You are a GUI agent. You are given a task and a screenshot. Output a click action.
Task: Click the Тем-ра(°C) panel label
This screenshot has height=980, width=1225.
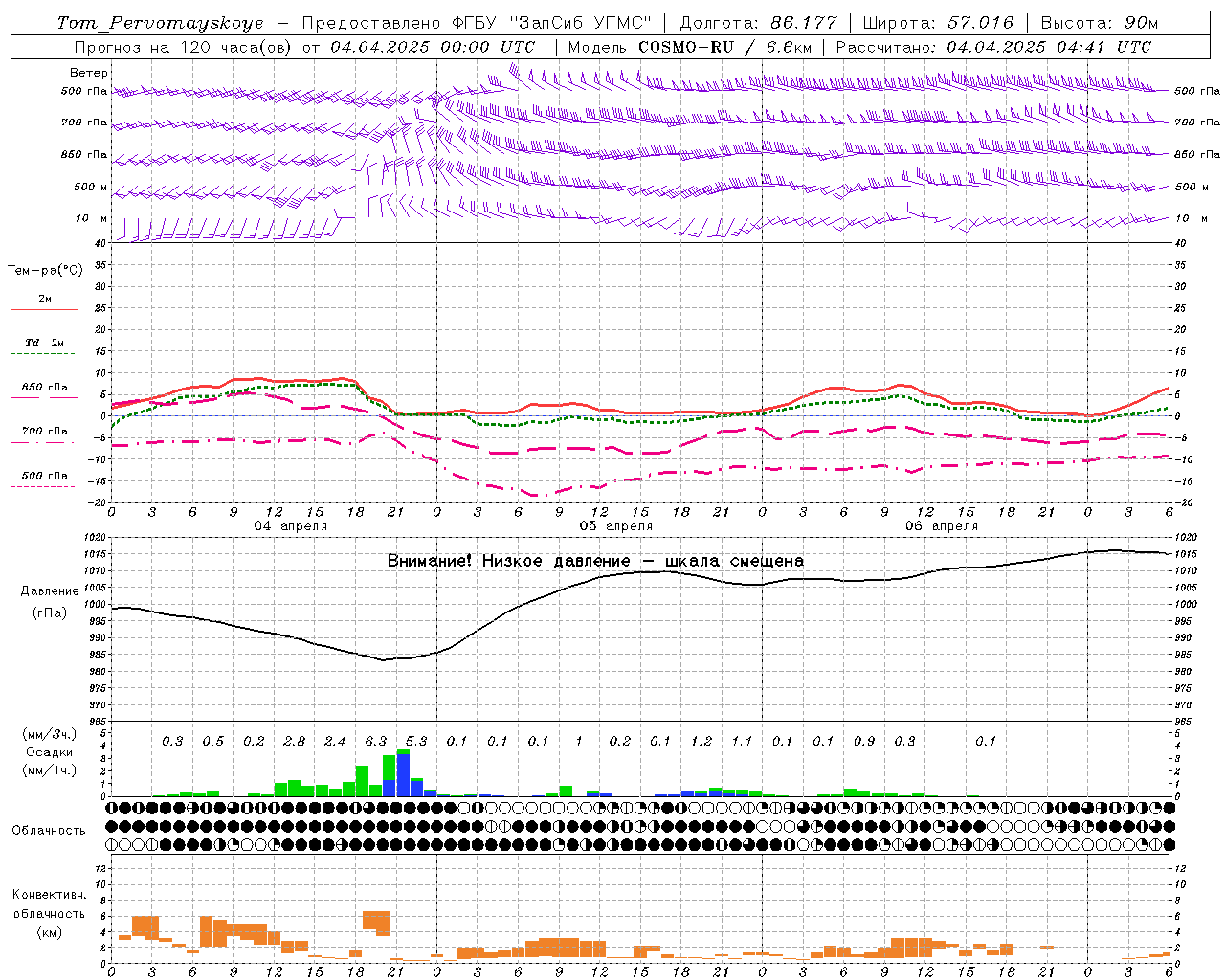pos(45,270)
